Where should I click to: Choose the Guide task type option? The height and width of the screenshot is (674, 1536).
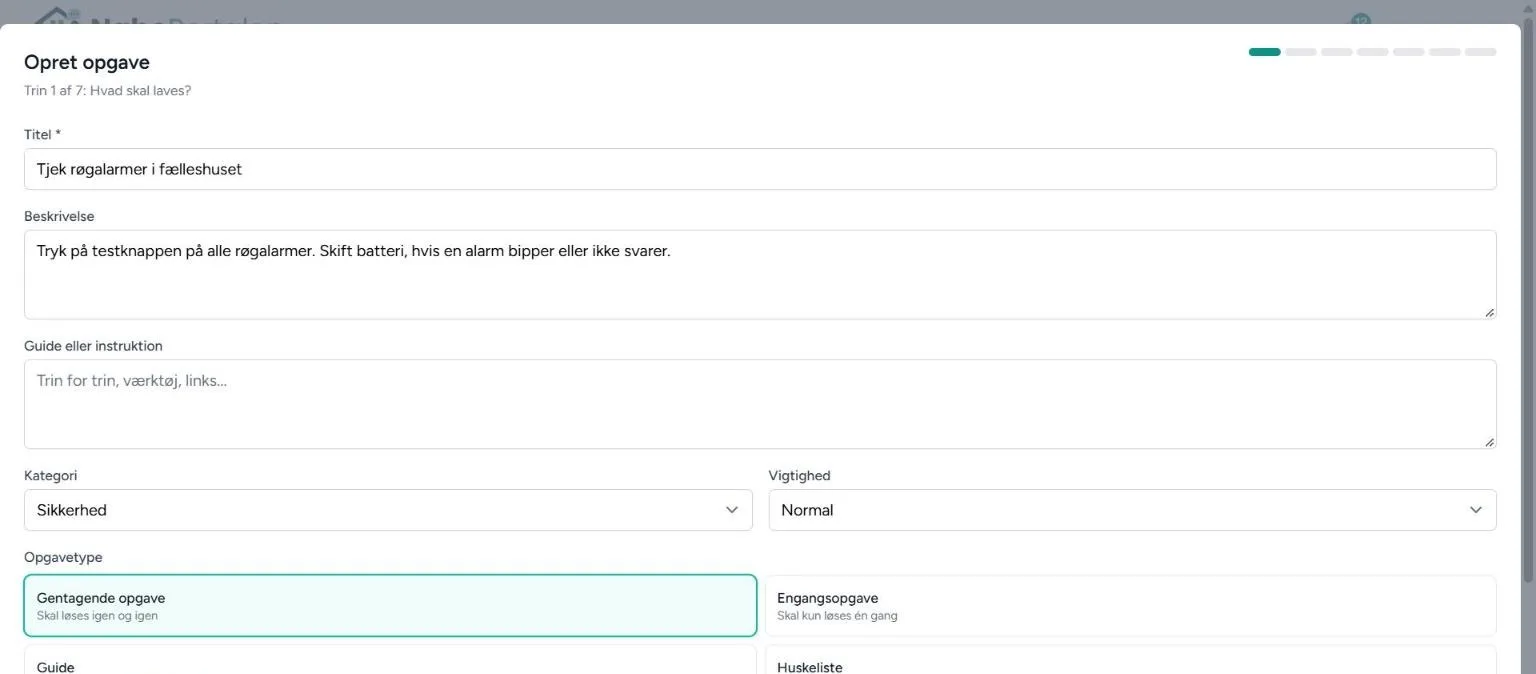(390, 660)
